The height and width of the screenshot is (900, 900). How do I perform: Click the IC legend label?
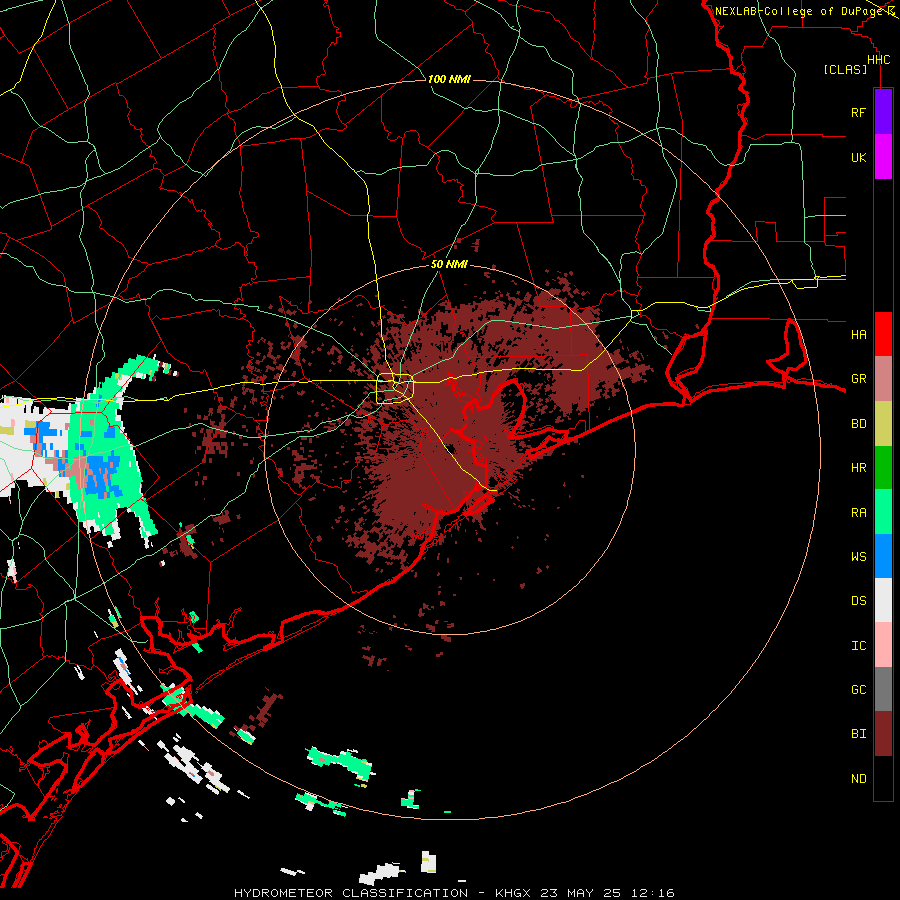pos(858,645)
